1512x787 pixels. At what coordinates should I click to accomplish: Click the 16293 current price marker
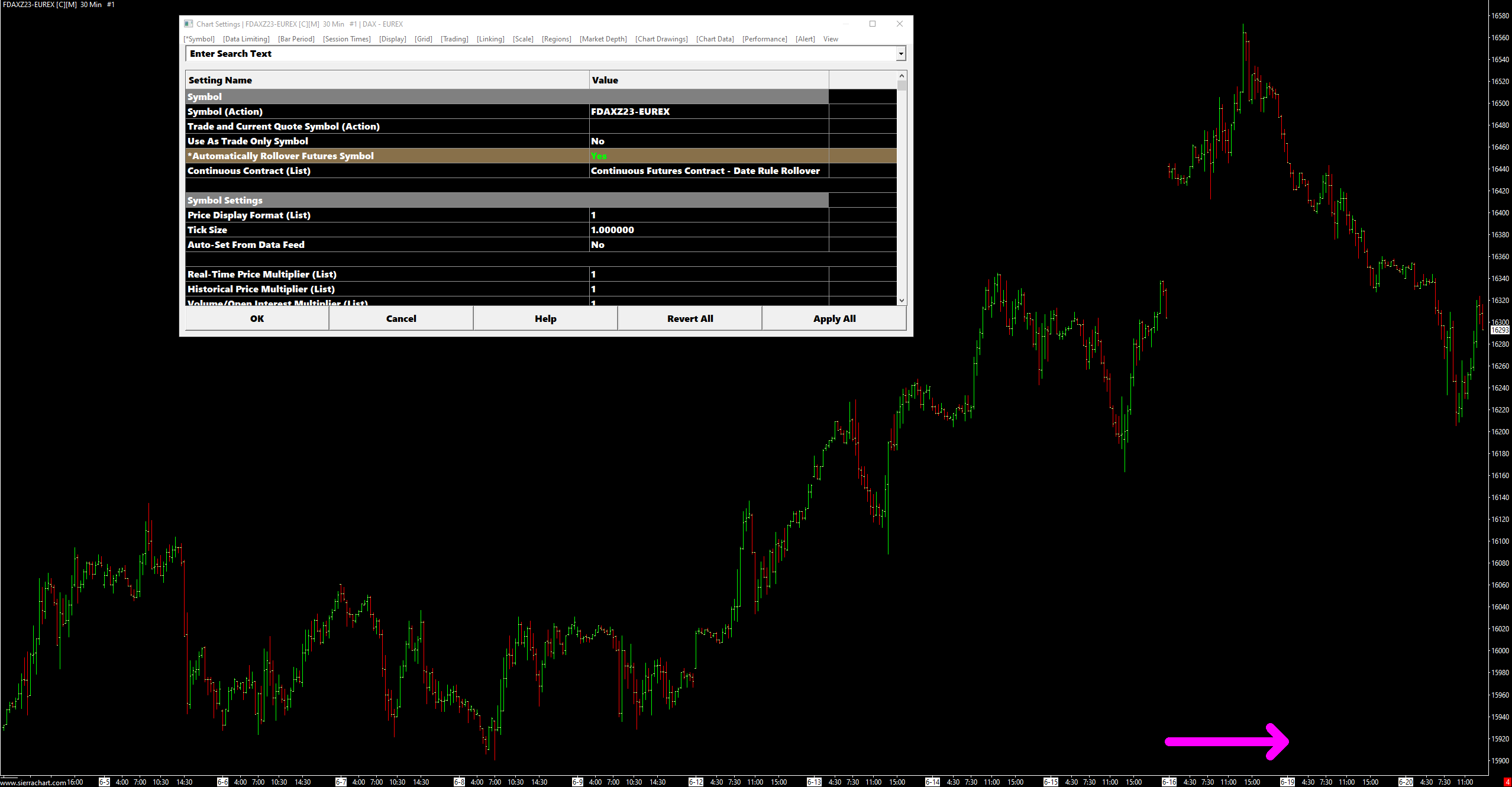click(1500, 330)
